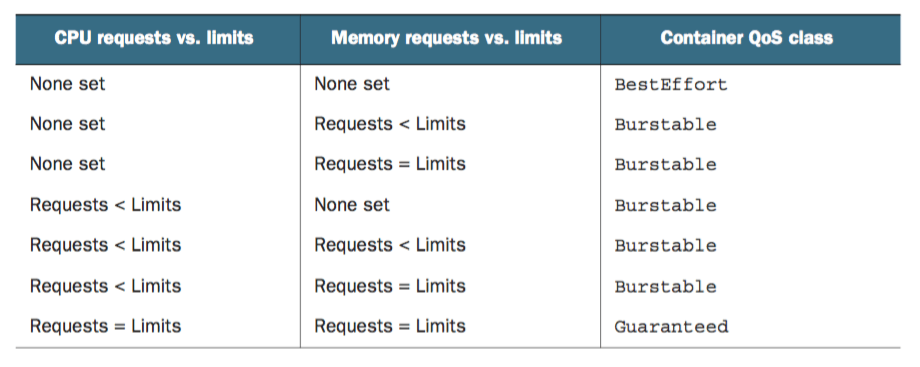Select Burstable in the fourth table row
This screenshot has height=367, width=920.
(x=665, y=206)
